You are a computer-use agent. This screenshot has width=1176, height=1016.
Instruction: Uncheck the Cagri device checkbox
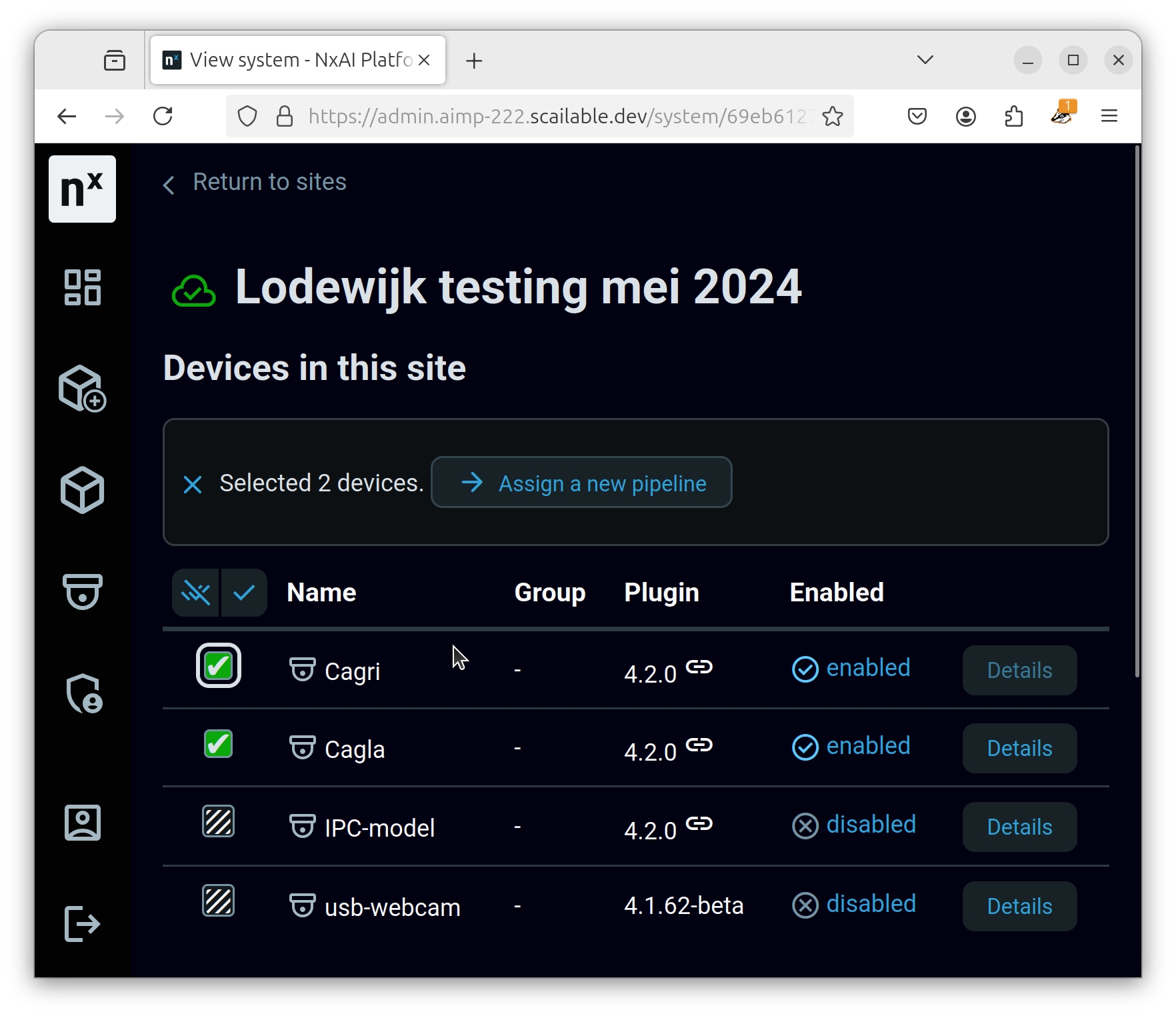(x=218, y=666)
